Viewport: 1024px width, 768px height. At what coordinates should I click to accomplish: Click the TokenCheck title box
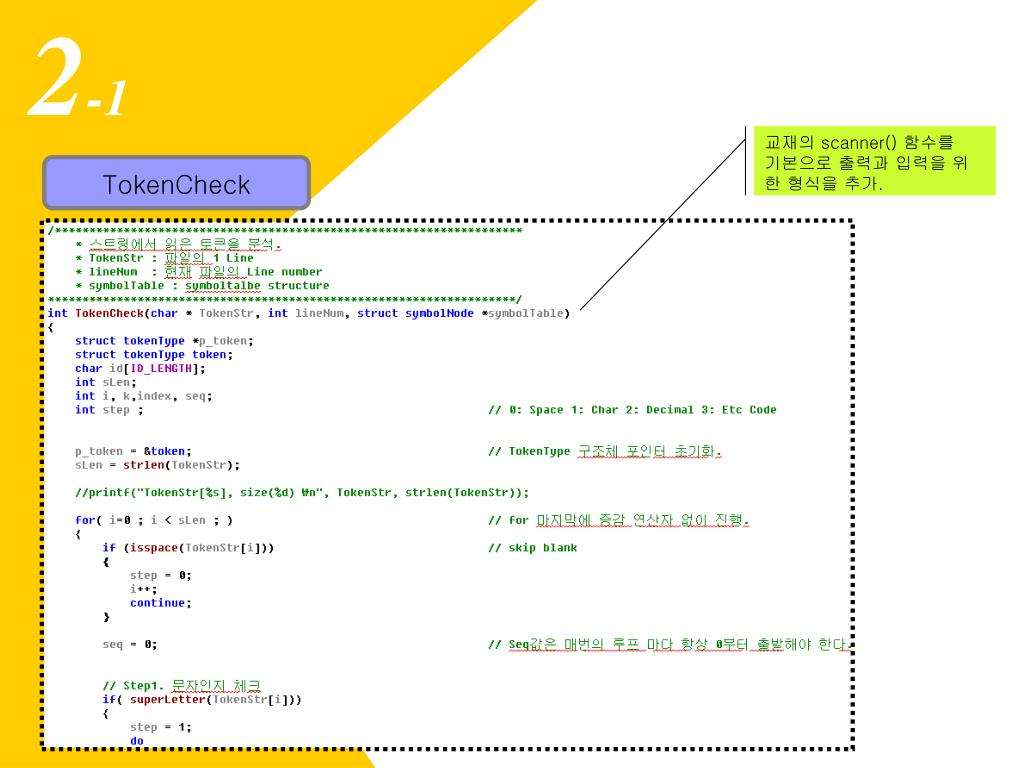[176, 183]
